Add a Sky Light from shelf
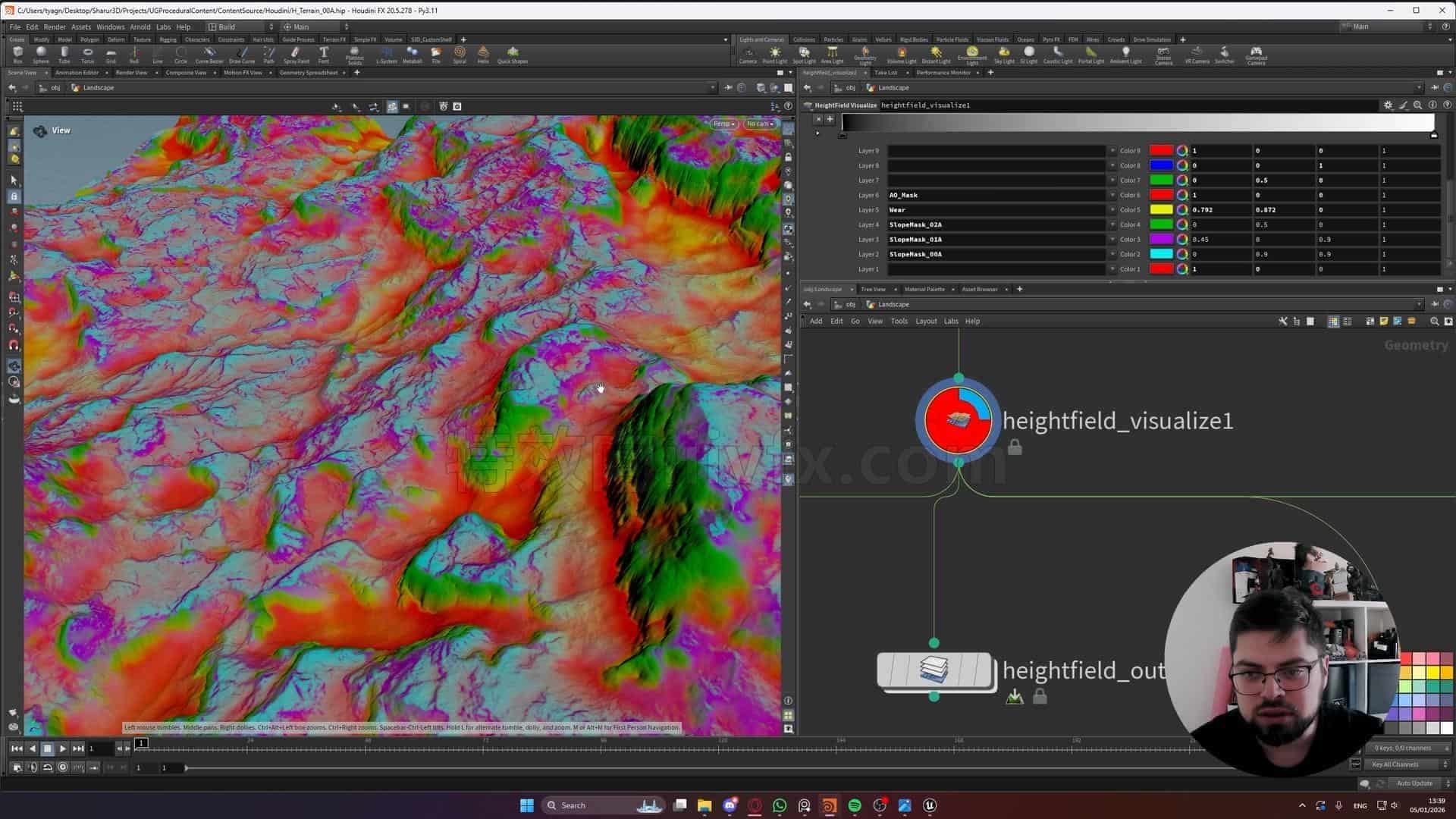Viewport: 1456px width, 819px height. pyautogui.click(x=1004, y=55)
